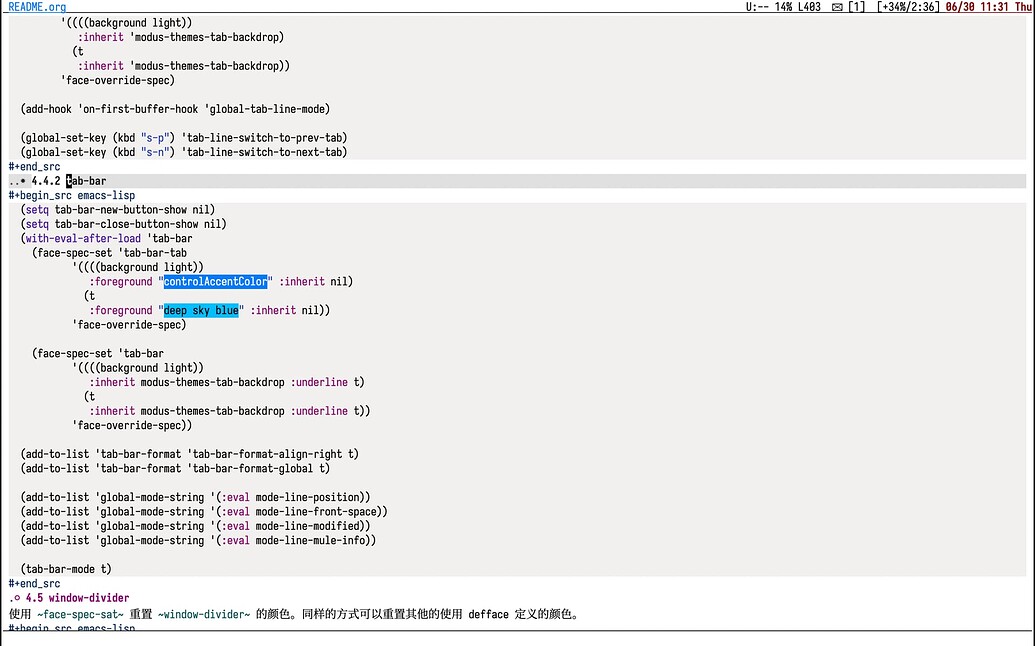The height and width of the screenshot is (646, 1035).
Task: Collapse heading 4.4.2 tab-bar via fold dots
Action: coord(12,181)
